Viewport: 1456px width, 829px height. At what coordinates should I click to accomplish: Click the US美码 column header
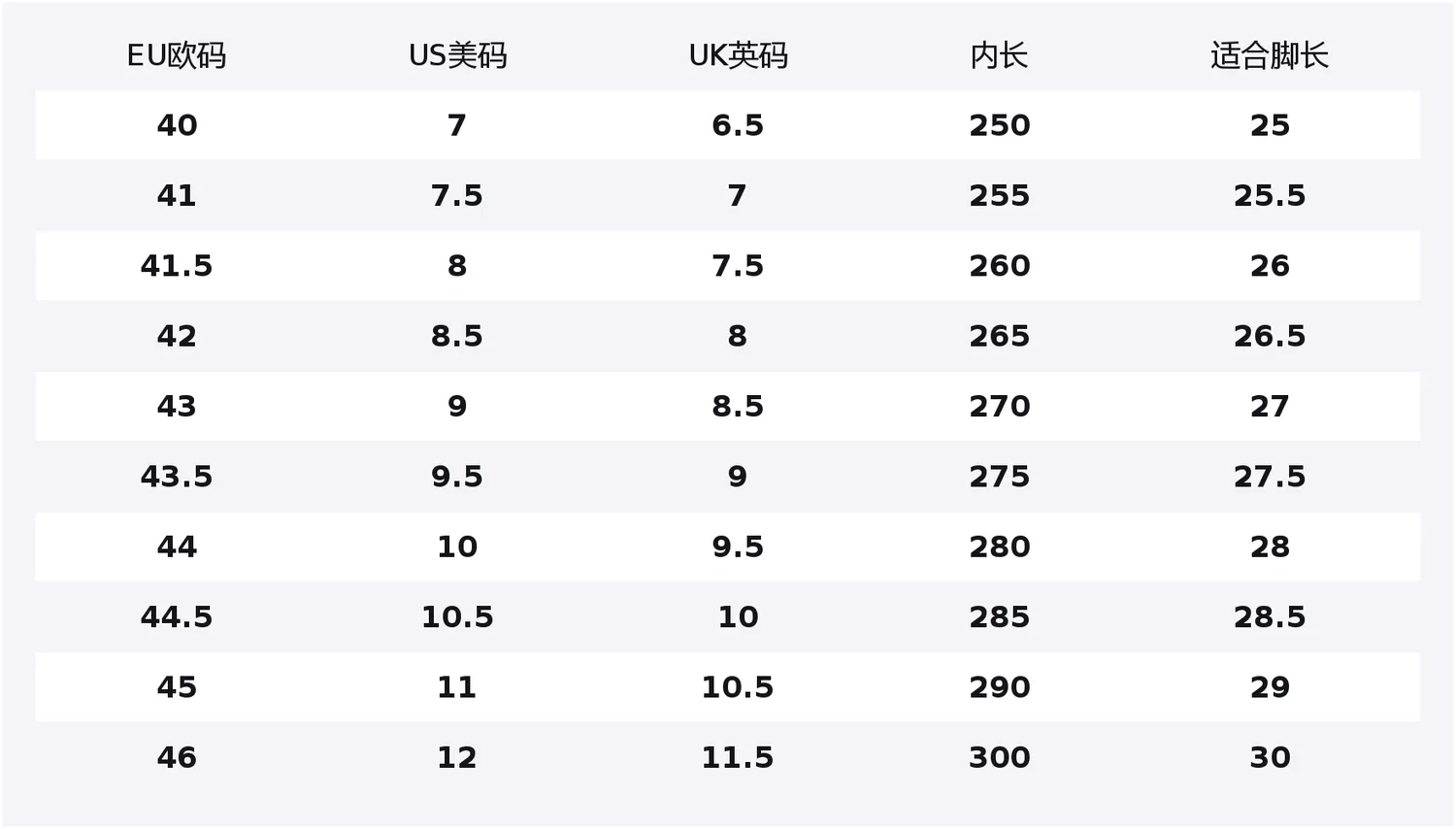pos(457,55)
